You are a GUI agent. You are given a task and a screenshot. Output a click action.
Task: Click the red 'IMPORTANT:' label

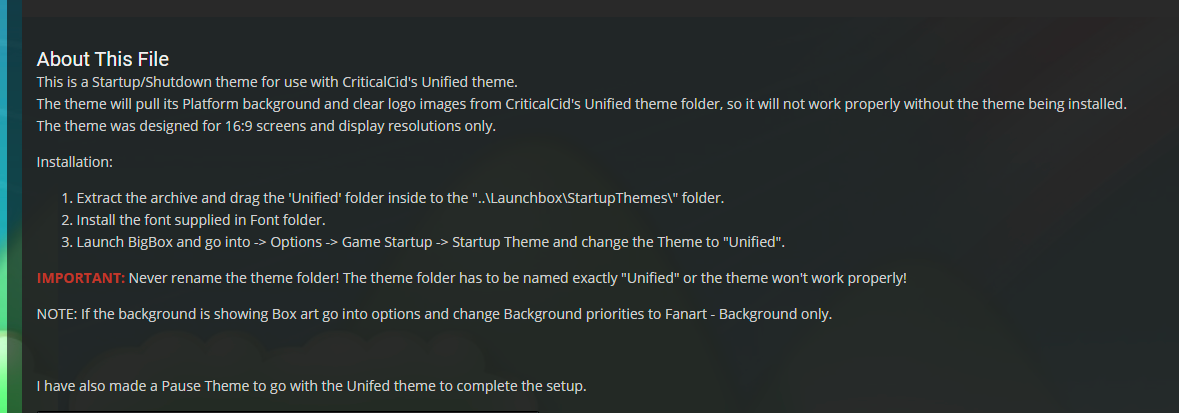click(x=81, y=278)
